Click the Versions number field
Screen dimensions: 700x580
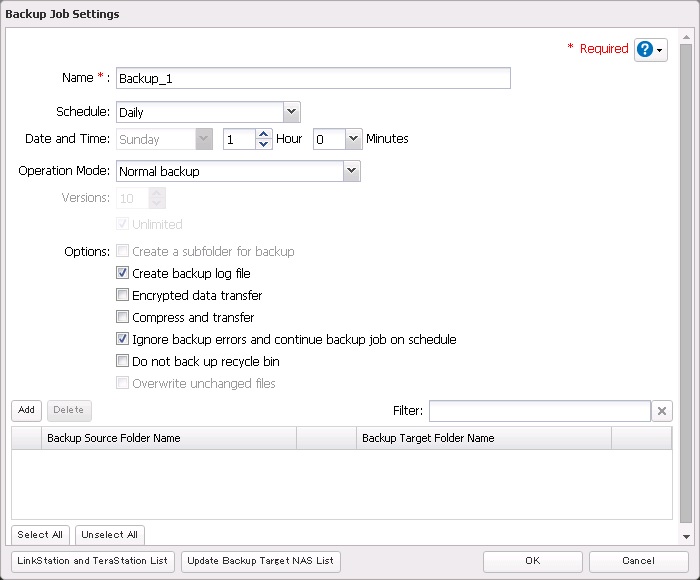click(x=133, y=198)
